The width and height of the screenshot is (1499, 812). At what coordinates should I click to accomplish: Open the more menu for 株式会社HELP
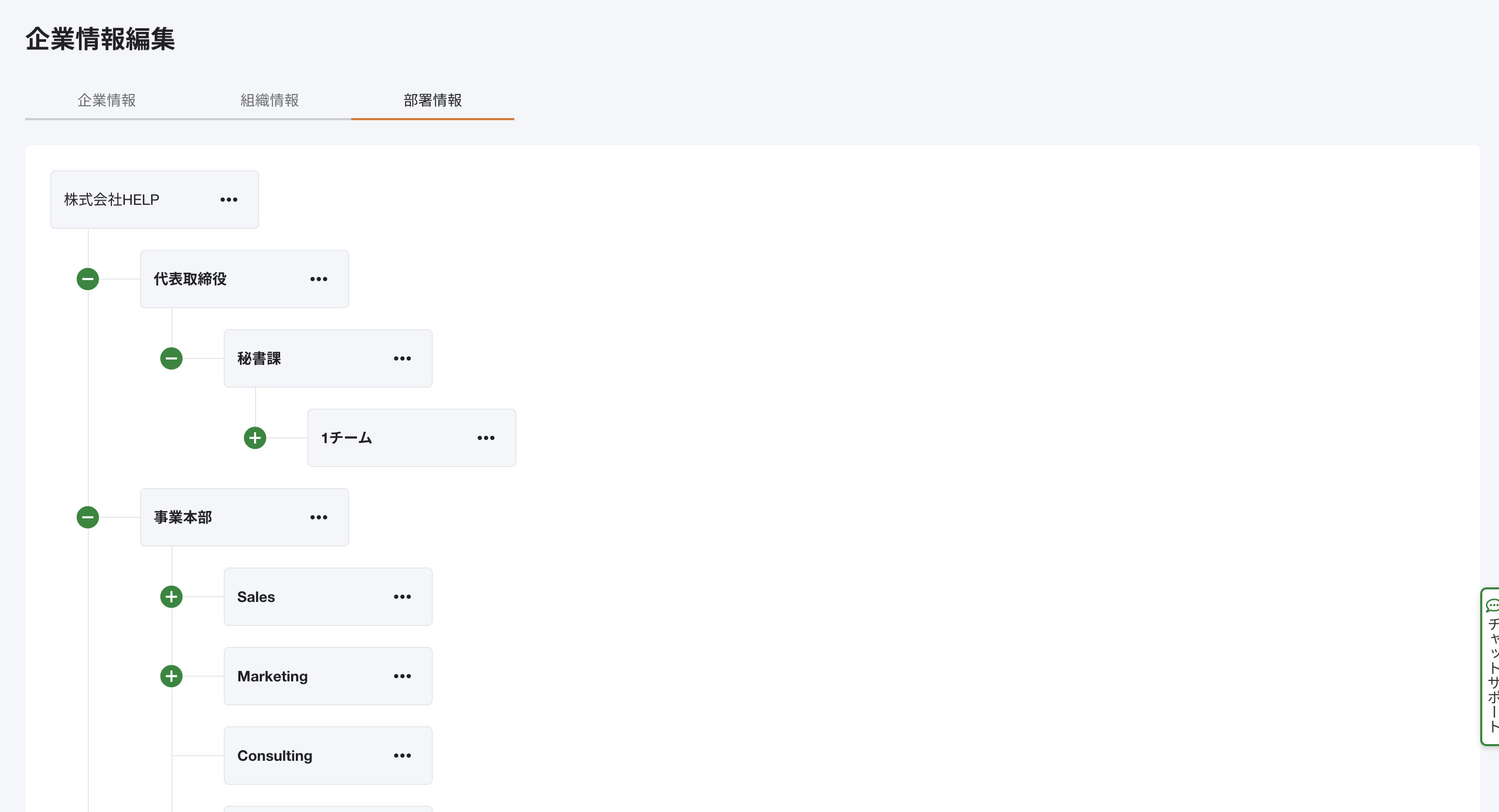229,200
